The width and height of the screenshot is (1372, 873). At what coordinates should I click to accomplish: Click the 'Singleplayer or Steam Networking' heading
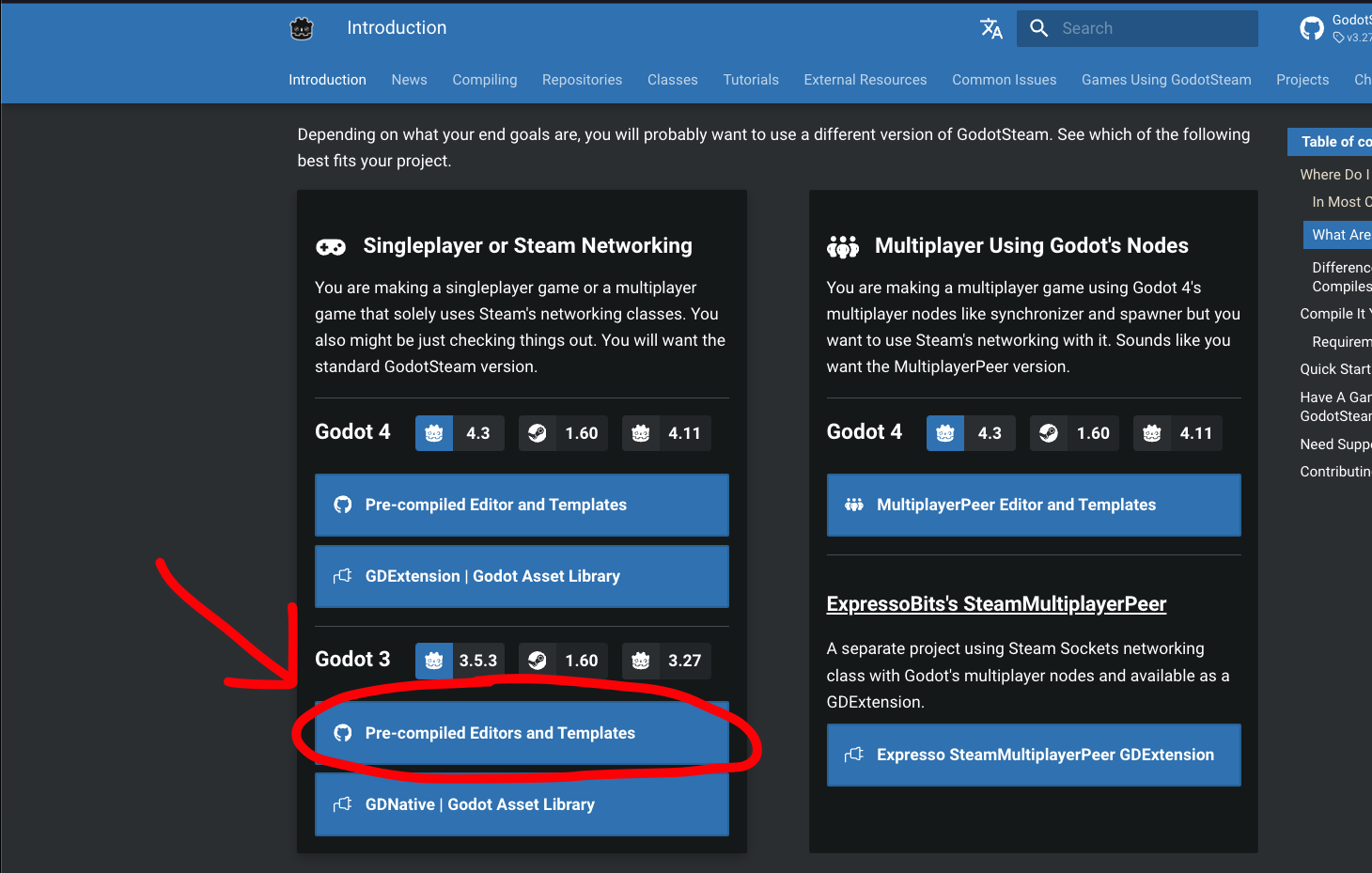(528, 246)
